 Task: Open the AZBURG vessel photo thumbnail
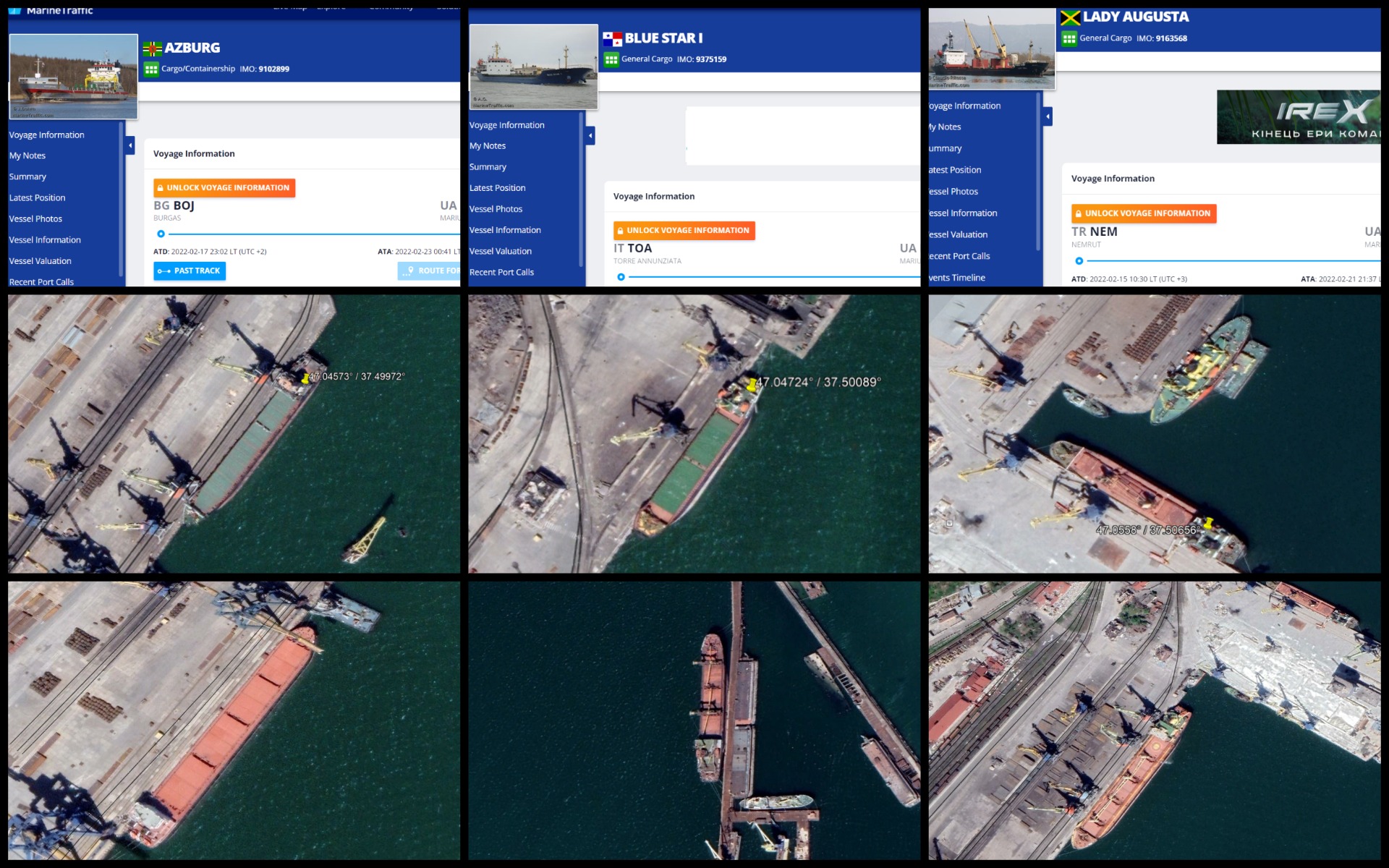[x=73, y=76]
